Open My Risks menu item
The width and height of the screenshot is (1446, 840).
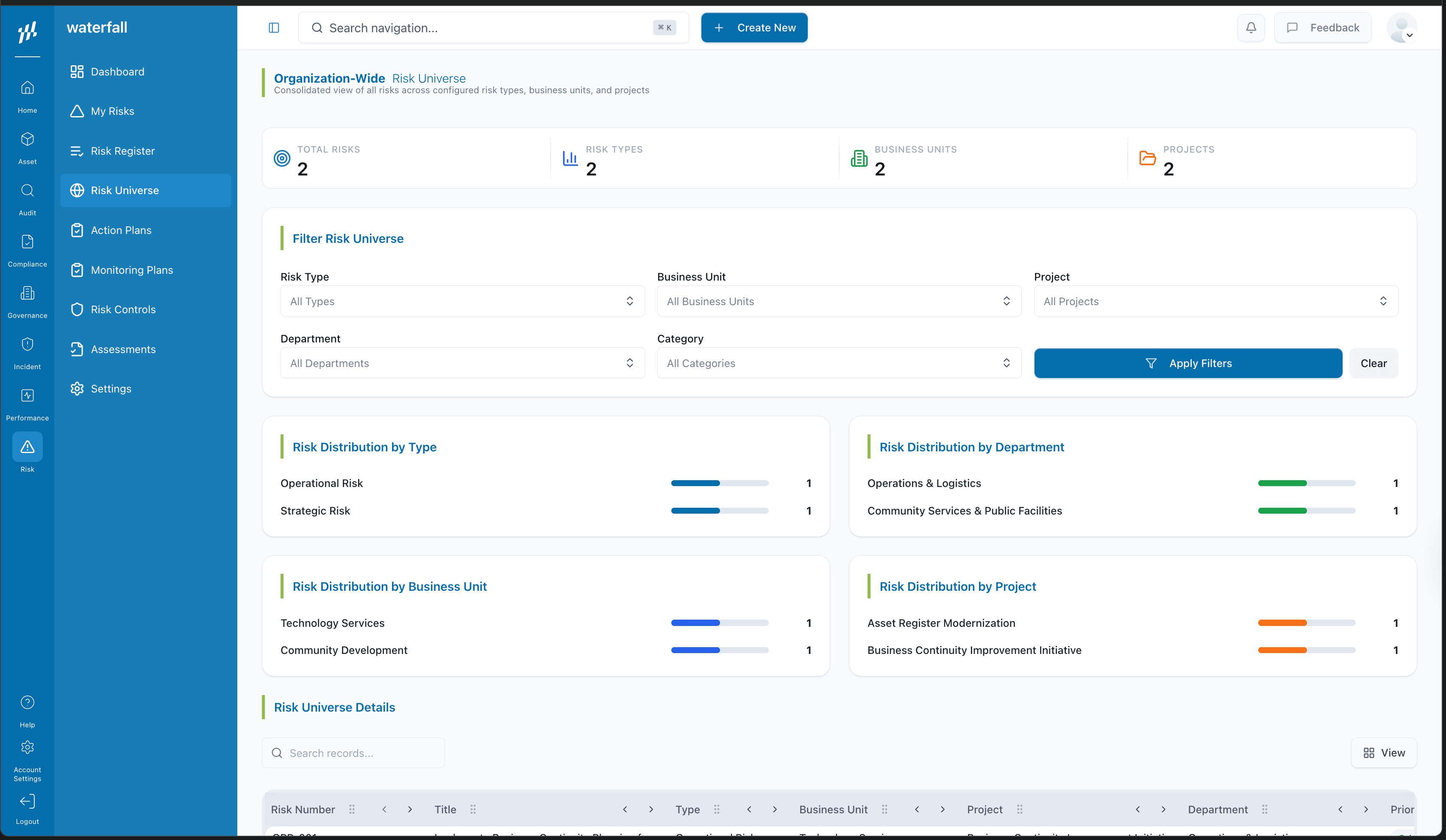(145, 111)
